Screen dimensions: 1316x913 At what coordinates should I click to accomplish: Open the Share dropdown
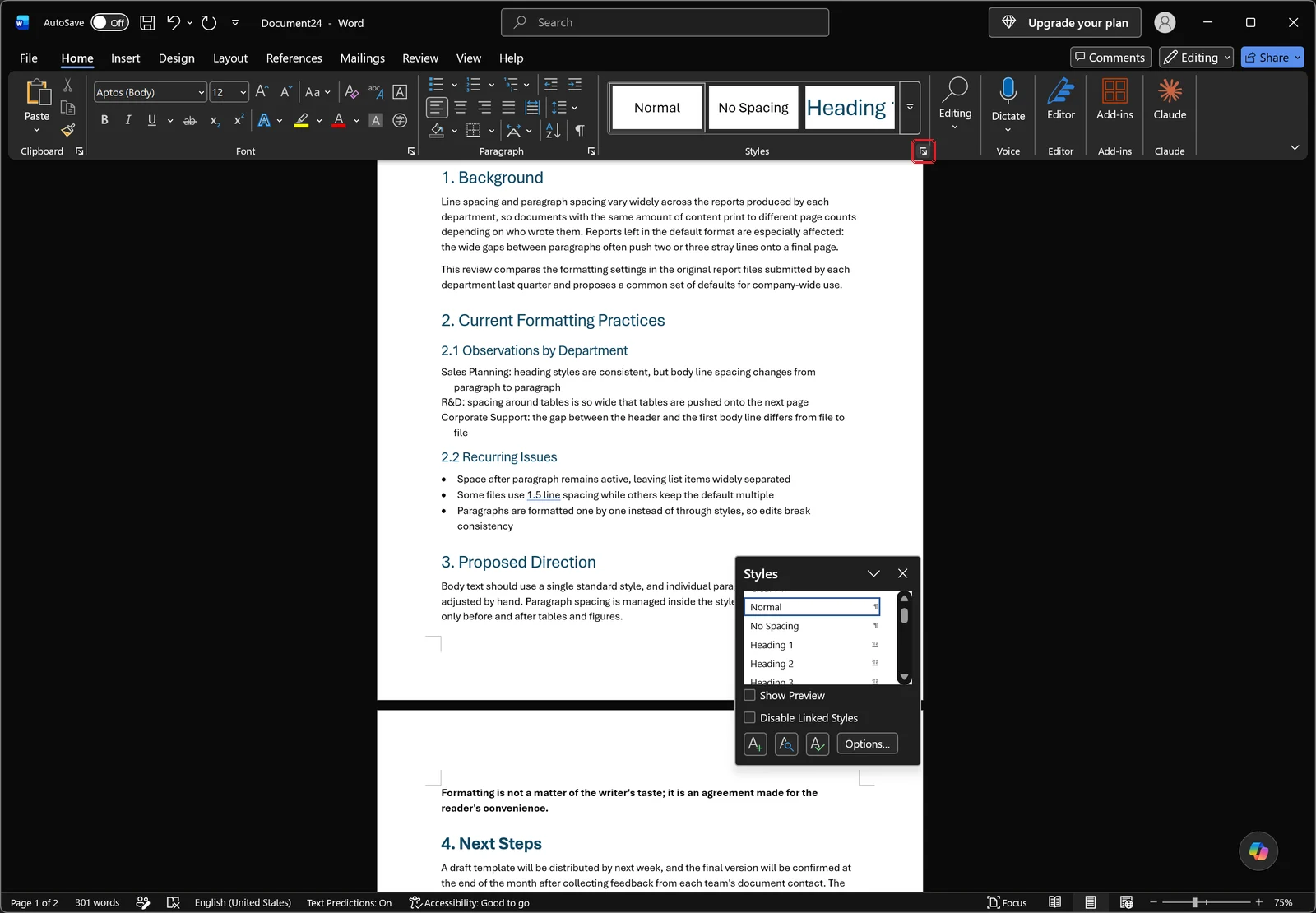(x=1298, y=58)
